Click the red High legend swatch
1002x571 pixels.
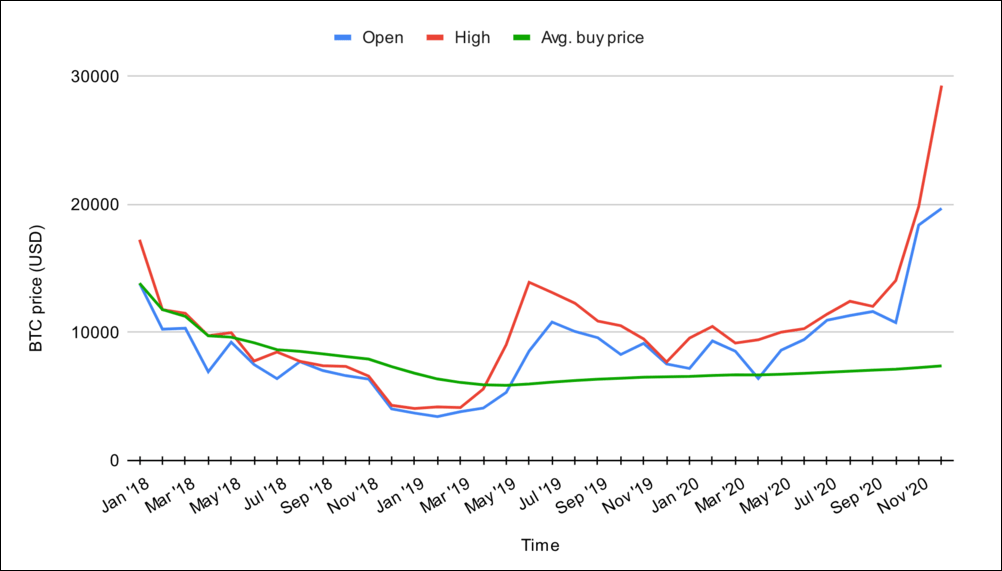pyautogui.click(x=434, y=38)
